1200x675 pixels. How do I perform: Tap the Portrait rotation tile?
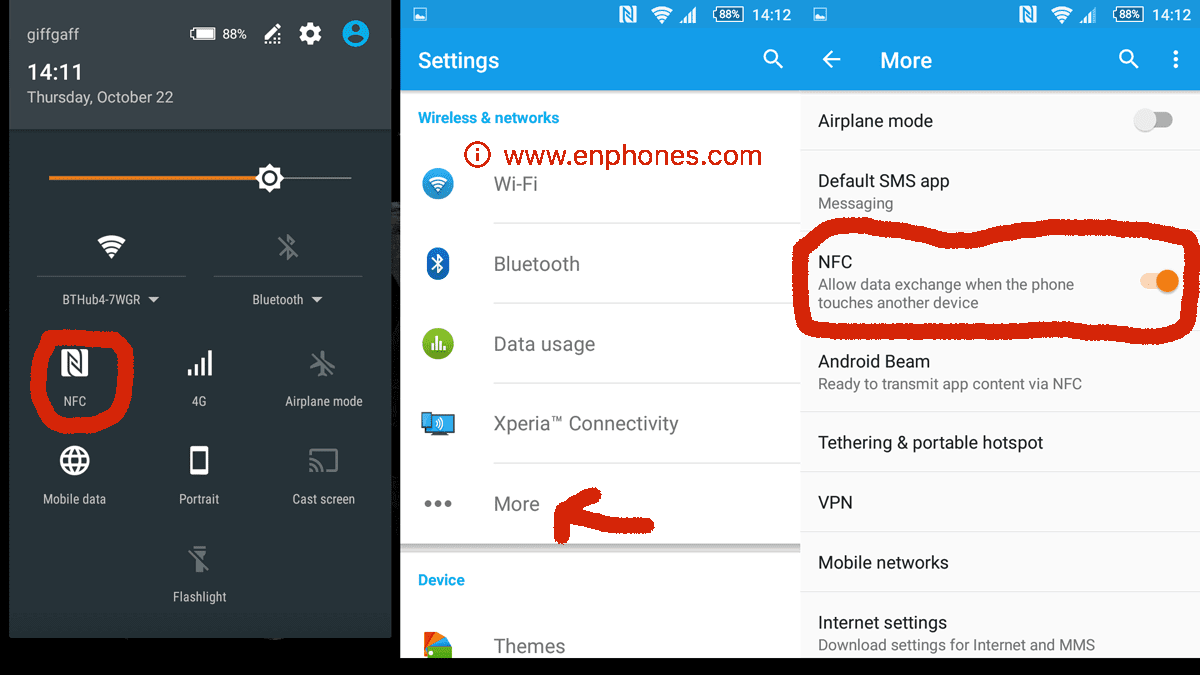pyautogui.click(x=199, y=475)
